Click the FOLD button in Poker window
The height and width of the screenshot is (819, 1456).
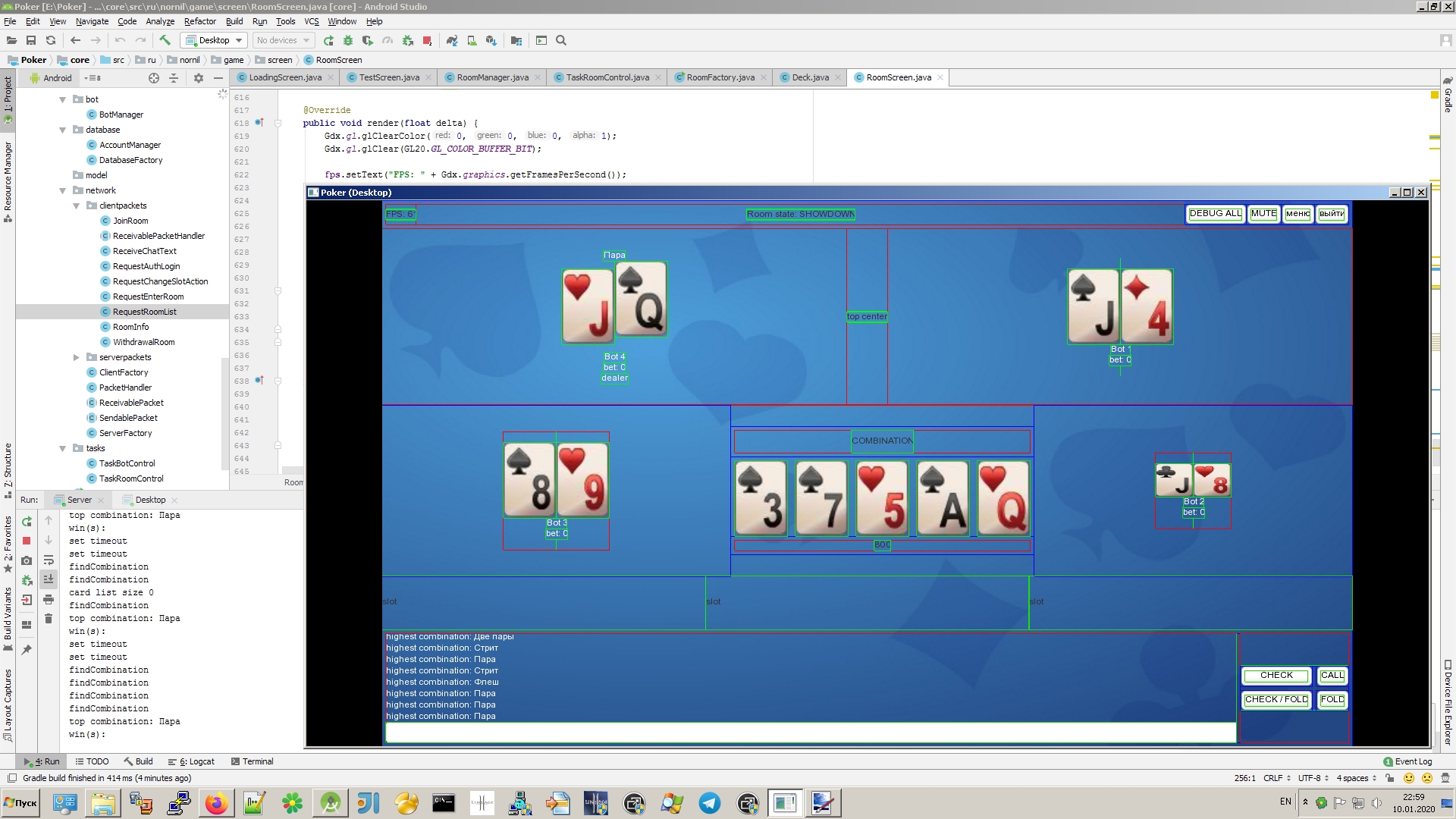click(1332, 699)
